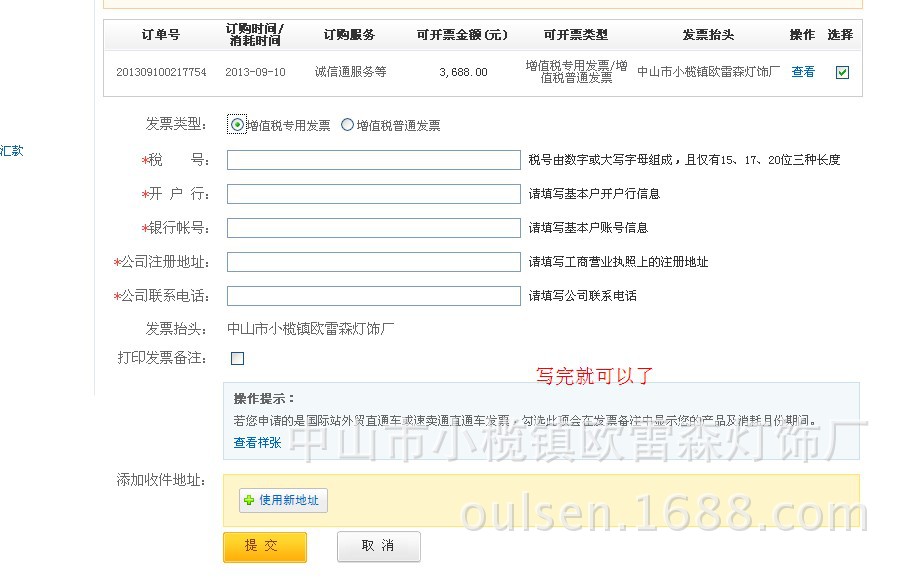The image size is (919, 578).
Task: Click the 使用新地址 add address button
Action: tap(283, 501)
